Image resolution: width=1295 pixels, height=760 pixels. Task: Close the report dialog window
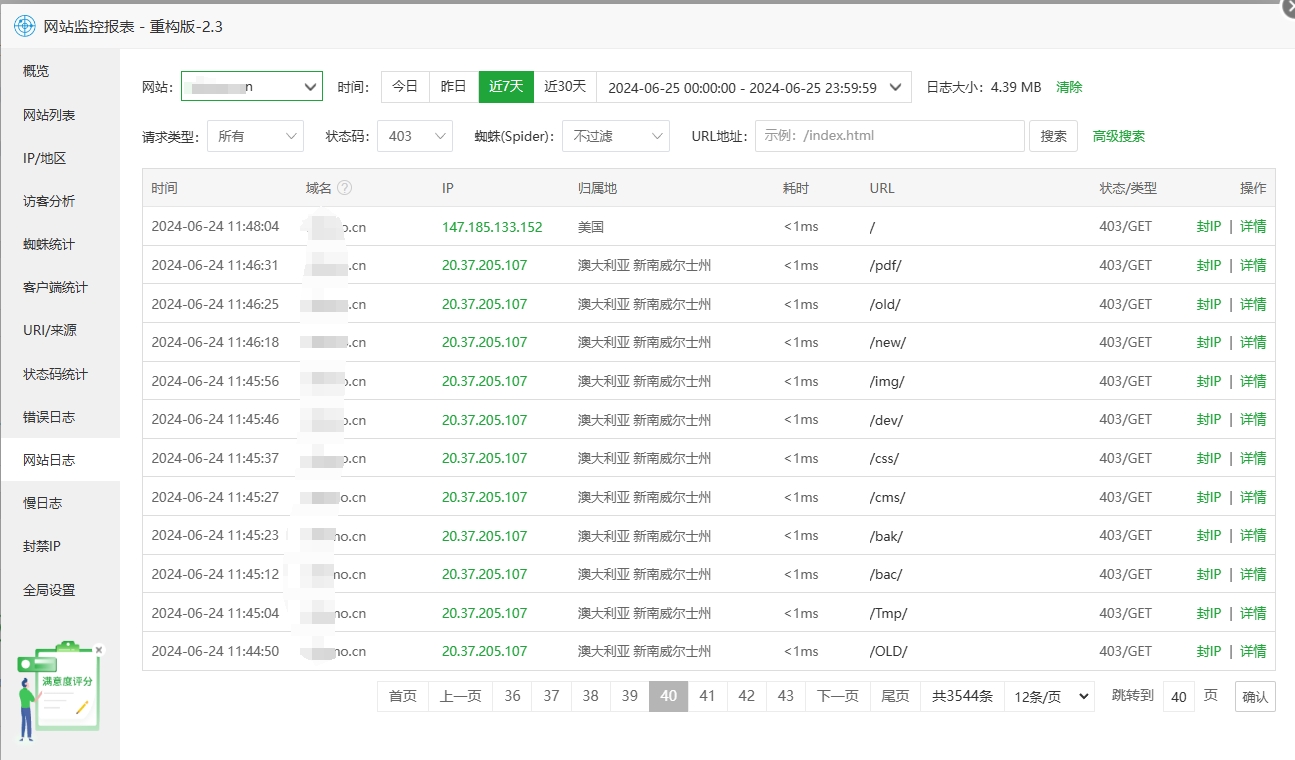pos(1290,7)
